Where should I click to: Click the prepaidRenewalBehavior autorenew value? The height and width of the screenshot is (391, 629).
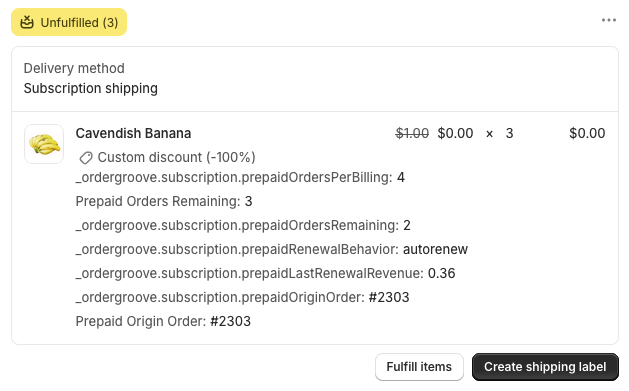click(x=435, y=249)
